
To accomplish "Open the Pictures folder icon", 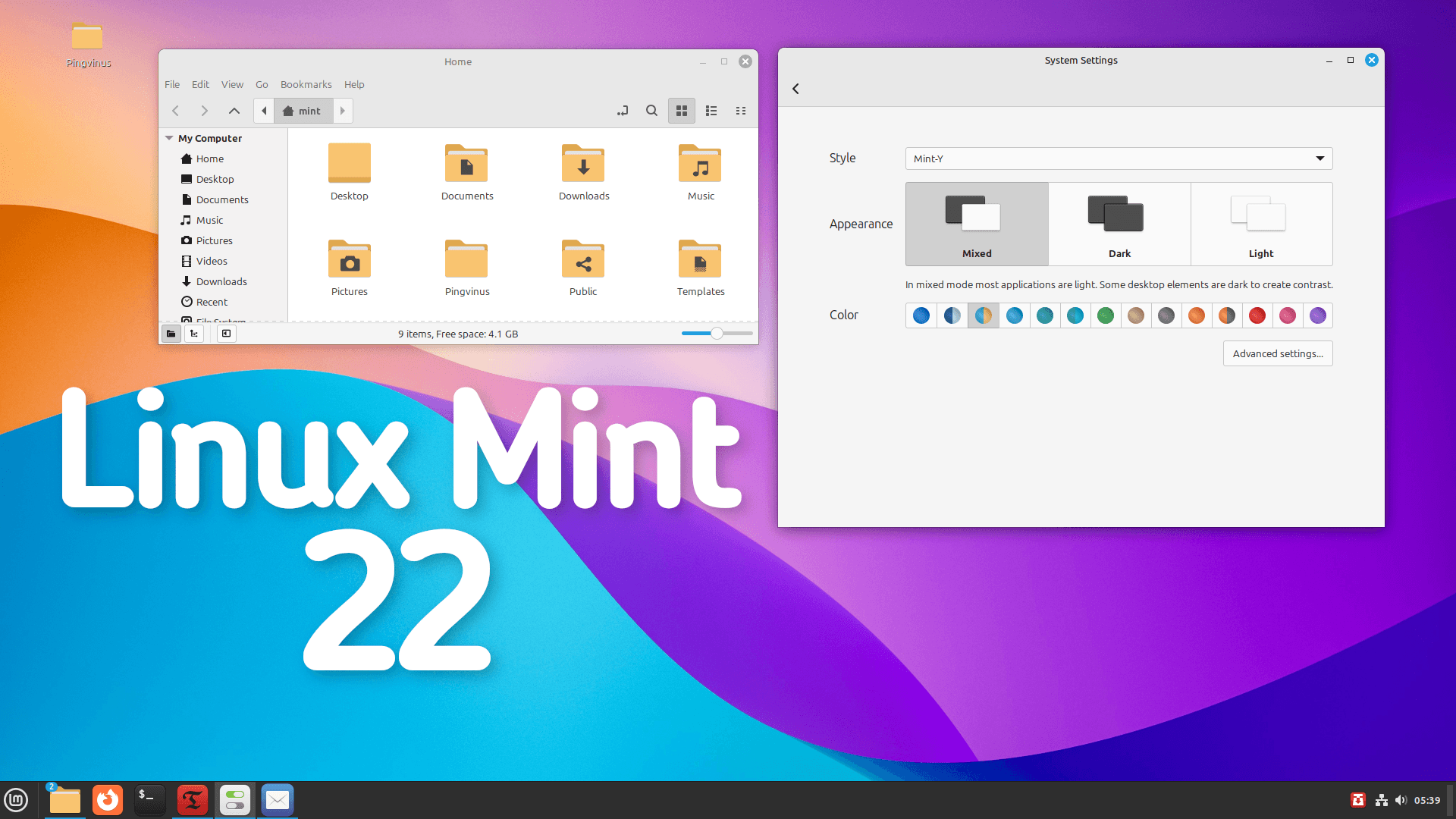I will click(350, 267).
